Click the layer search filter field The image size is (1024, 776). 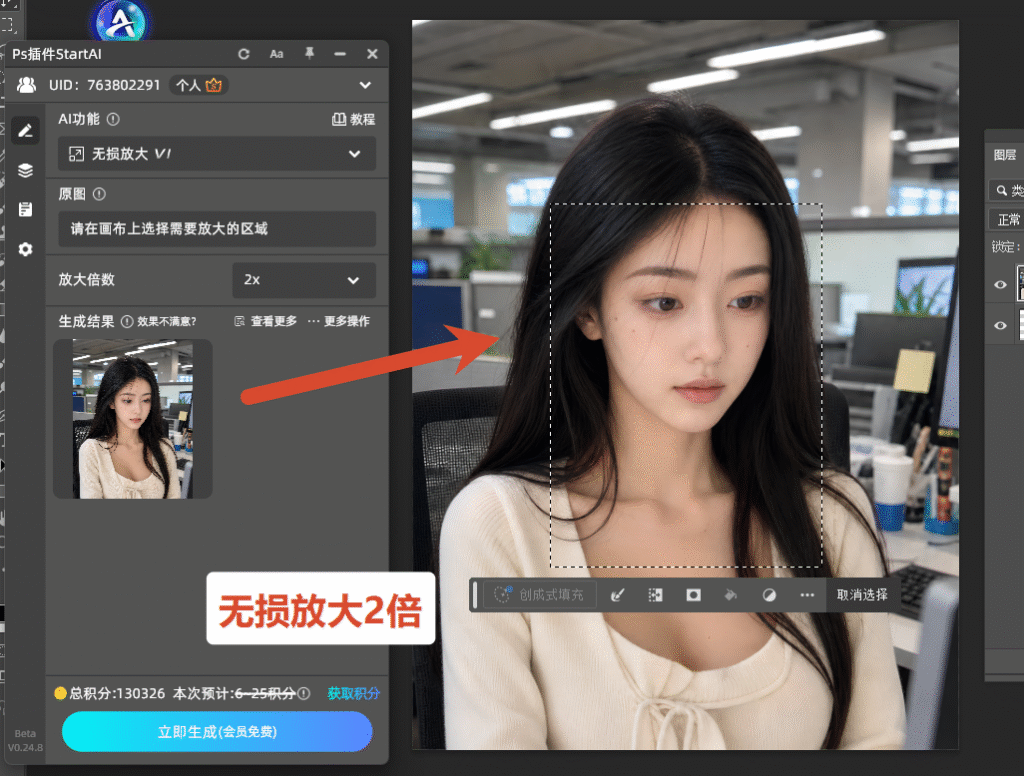click(x=1006, y=191)
